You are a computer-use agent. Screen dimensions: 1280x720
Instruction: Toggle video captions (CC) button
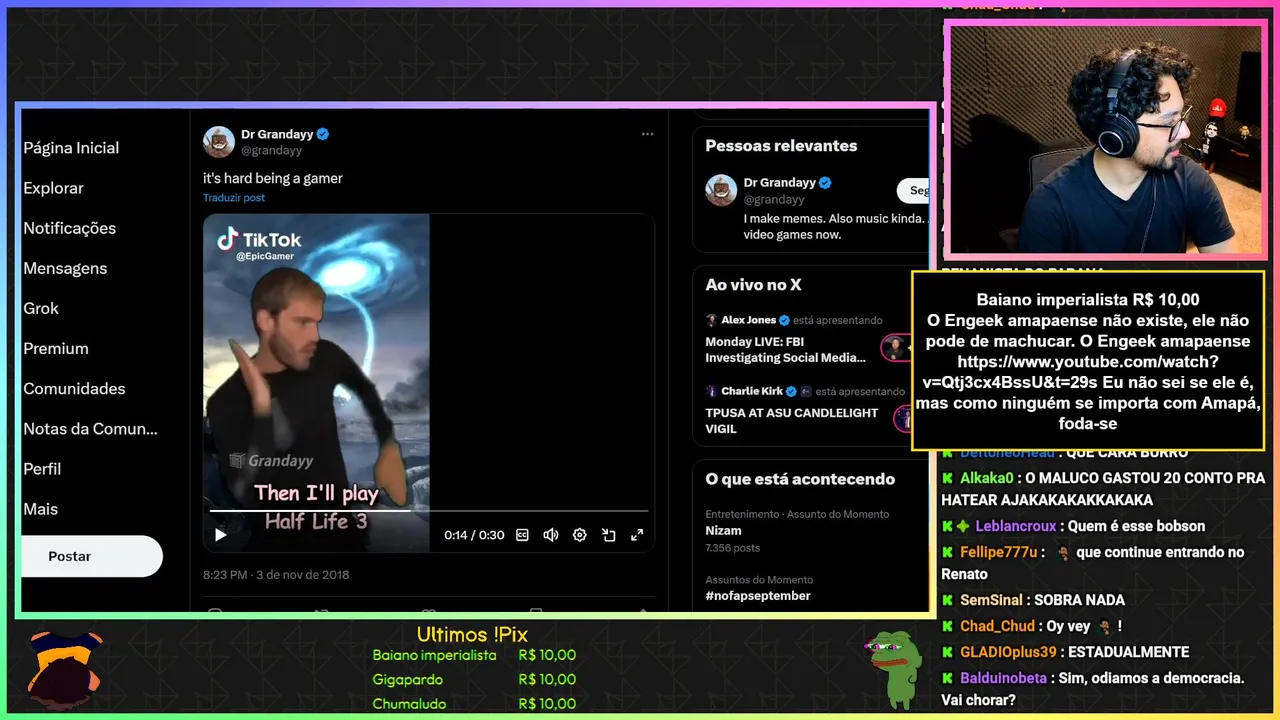522,535
